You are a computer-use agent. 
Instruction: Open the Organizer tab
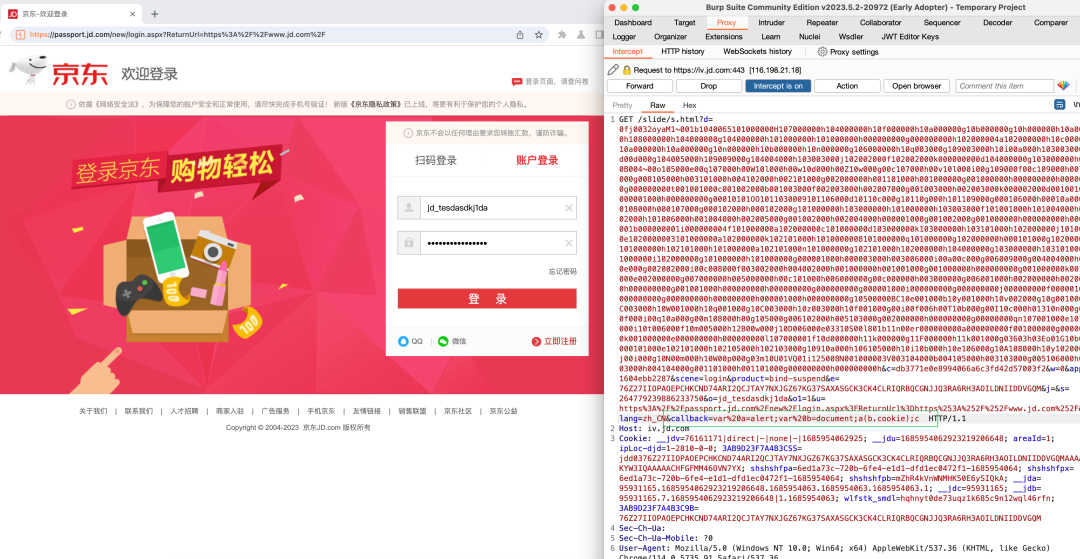(x=670, y=36)
